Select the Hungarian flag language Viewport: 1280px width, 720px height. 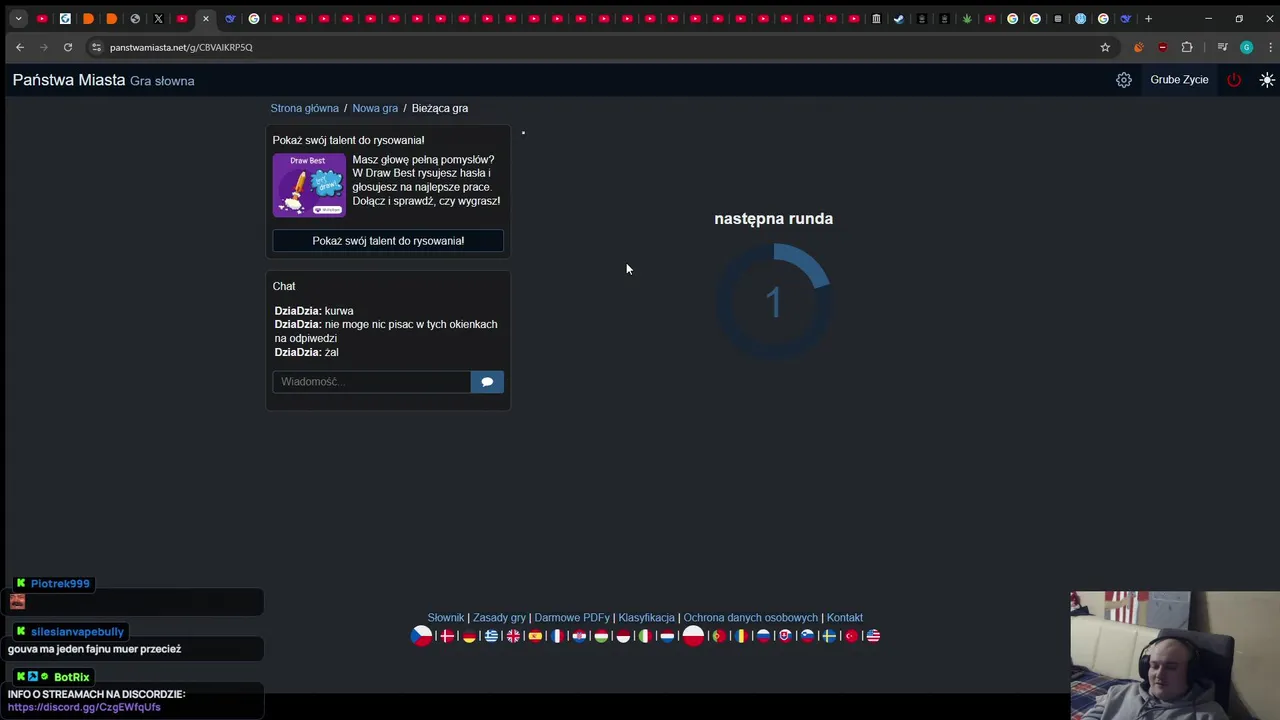tap(601, 636)
